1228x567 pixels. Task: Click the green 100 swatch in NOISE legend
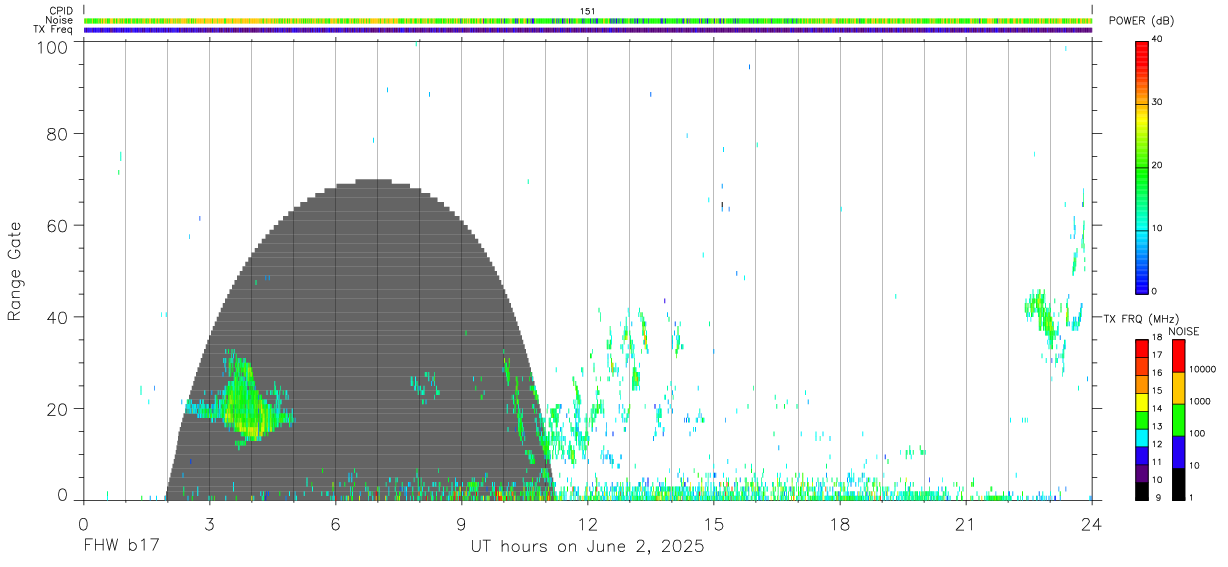coord(1178,419)
